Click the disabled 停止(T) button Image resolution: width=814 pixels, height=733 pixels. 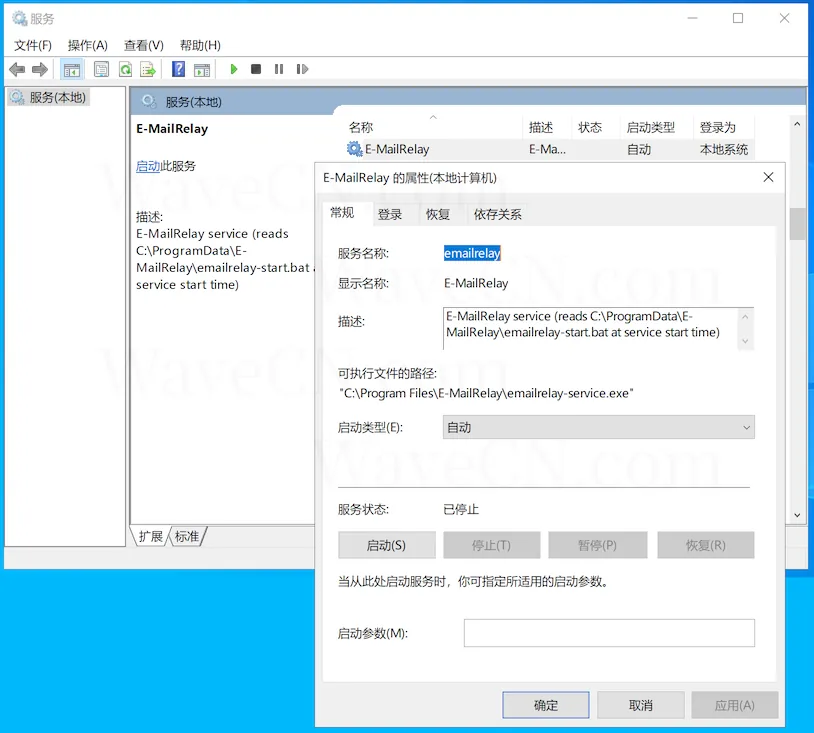[x=492, y=545]
